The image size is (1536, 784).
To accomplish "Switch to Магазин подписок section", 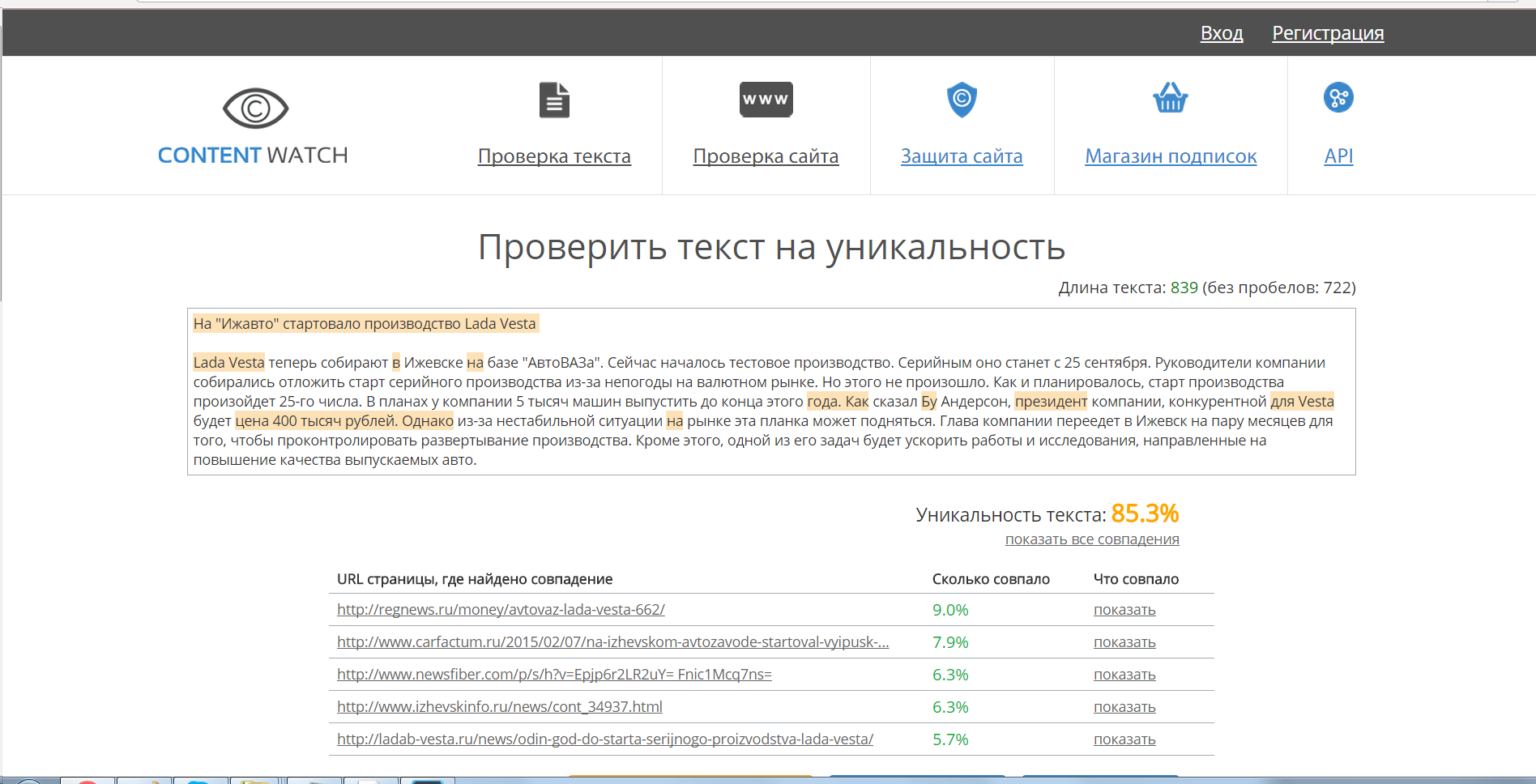I will [x=1170, y=156].
